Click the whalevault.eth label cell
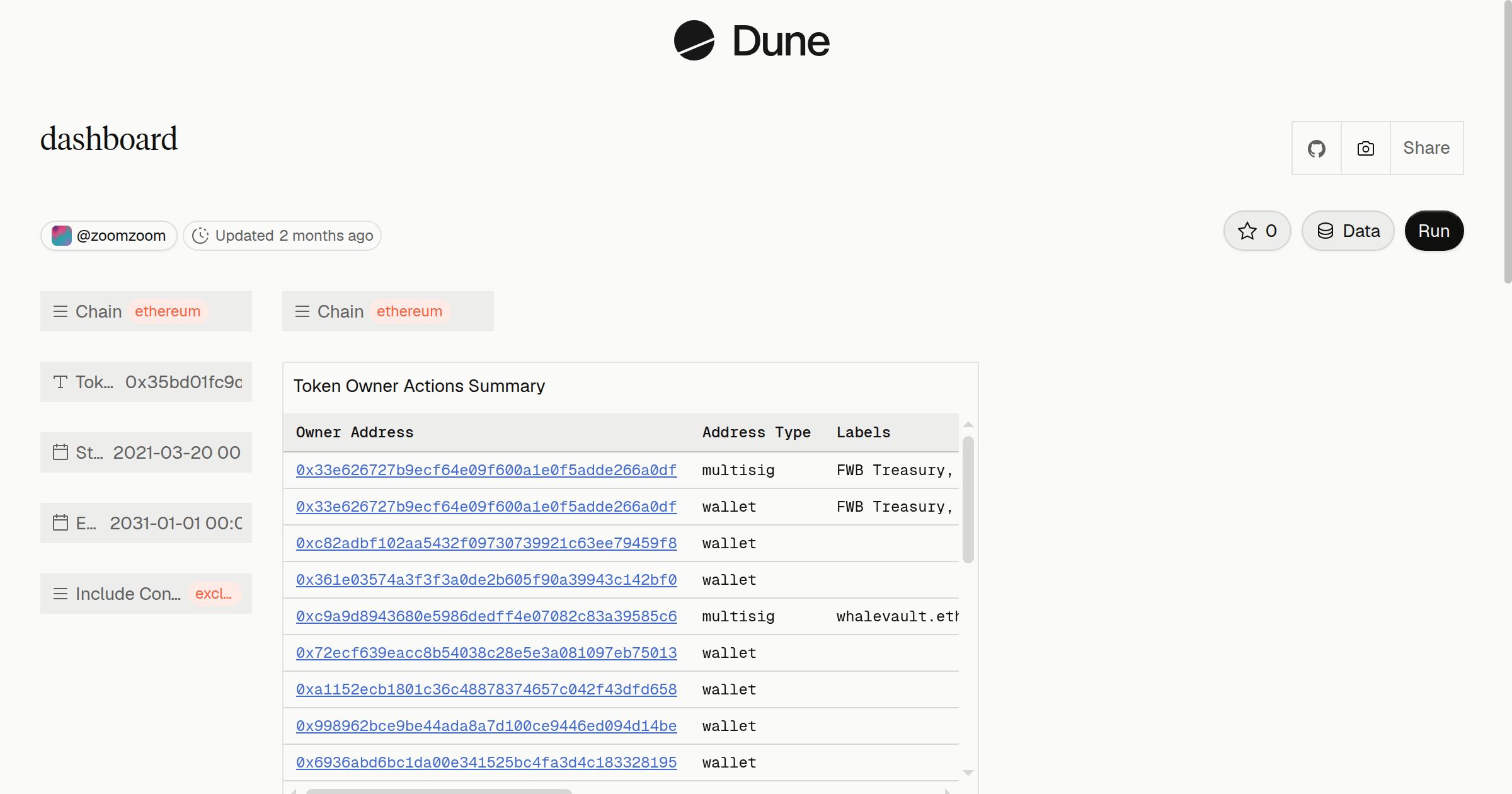 click(x=897, y=616)
